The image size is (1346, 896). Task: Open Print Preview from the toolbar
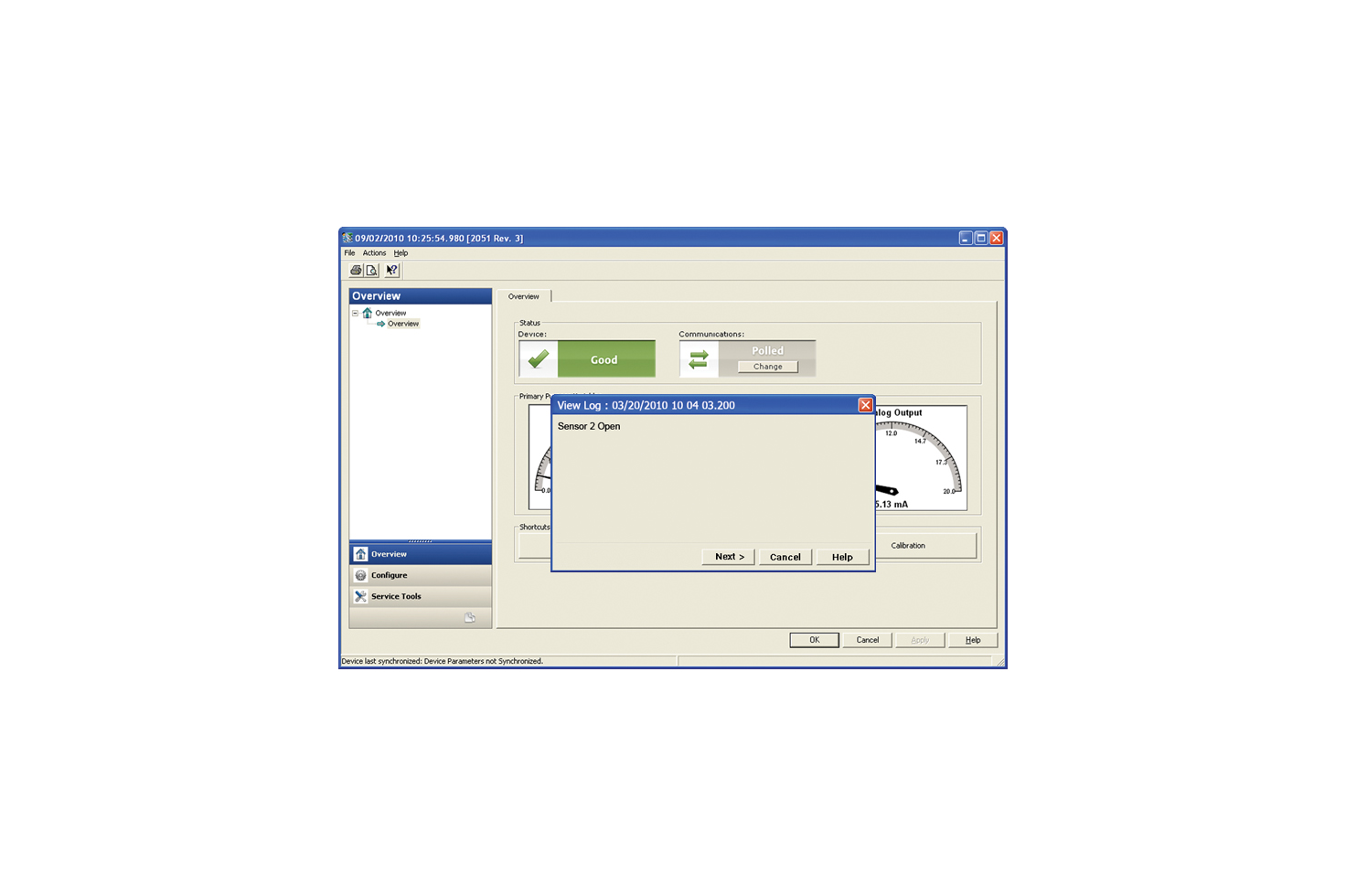372,271
